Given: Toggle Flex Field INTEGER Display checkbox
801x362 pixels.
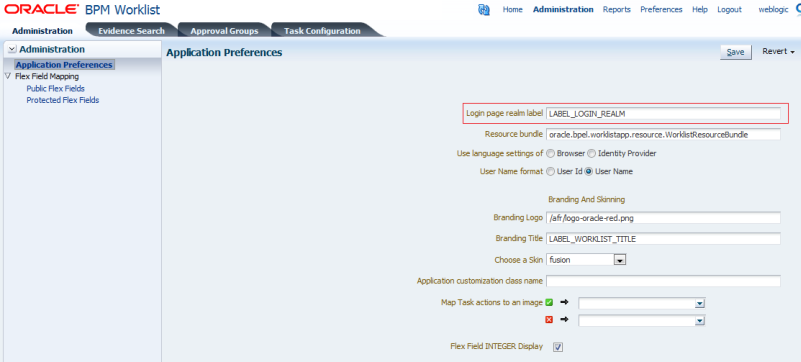Looking at the screenshot, I should [x=558, y=347].
